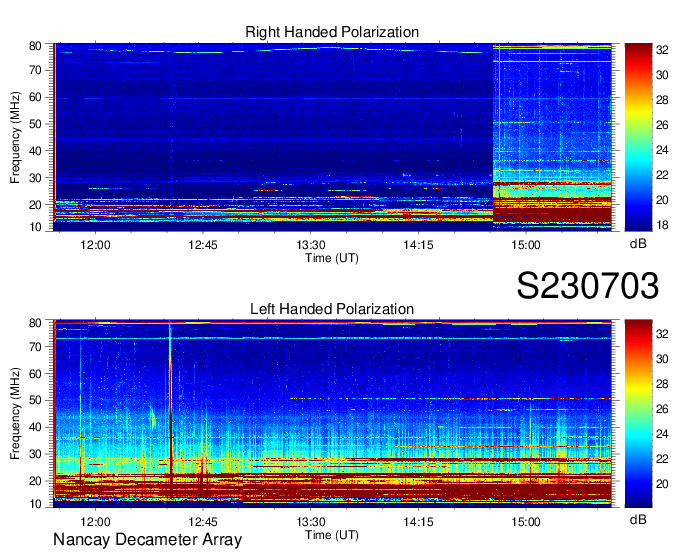Click the 28 dB label on Right Handed color bar
The image size is (680, 552).
(662, 100)
